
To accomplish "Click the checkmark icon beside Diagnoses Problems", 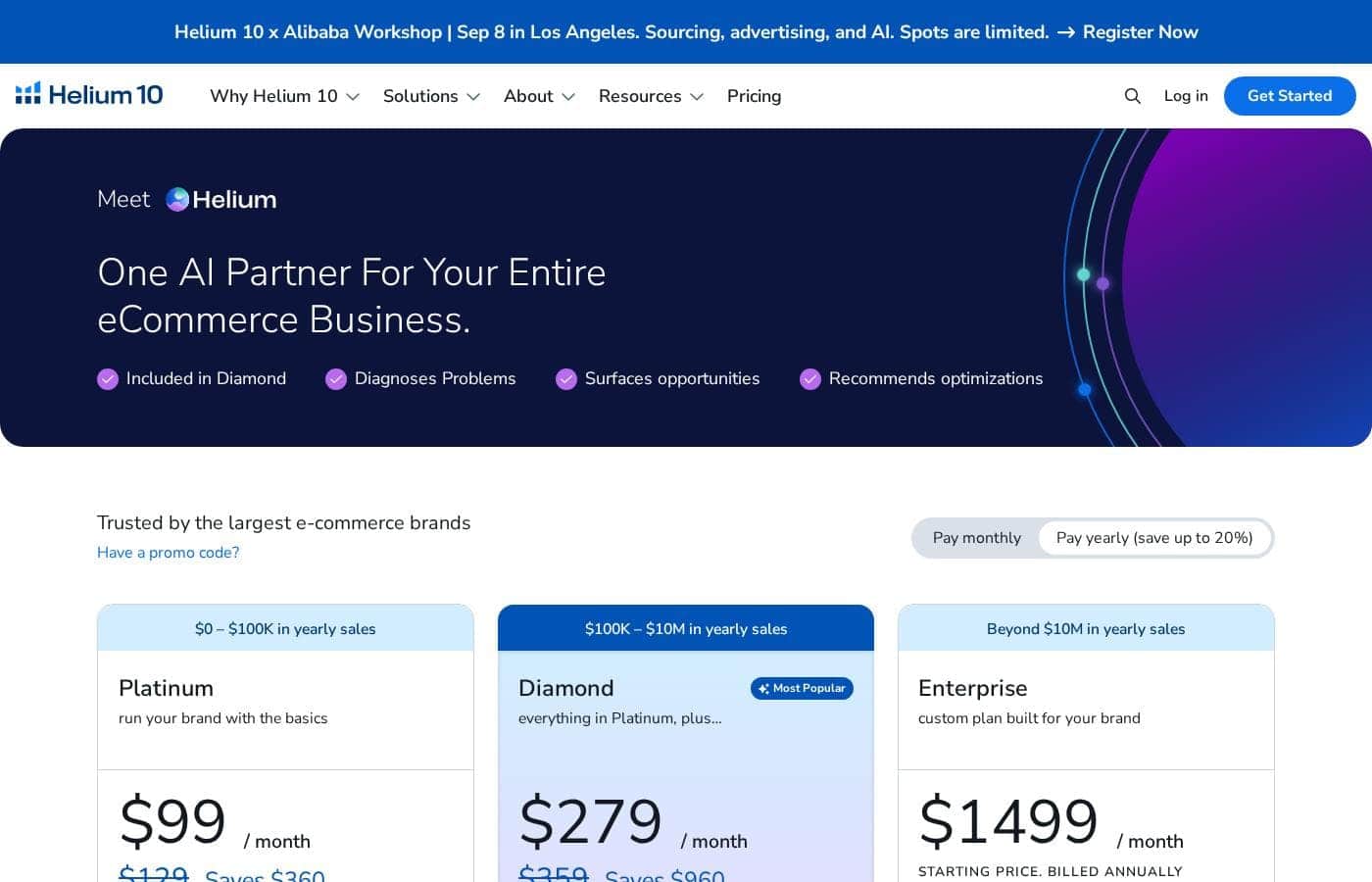I will pyautogui.click(x=336, y=379).
